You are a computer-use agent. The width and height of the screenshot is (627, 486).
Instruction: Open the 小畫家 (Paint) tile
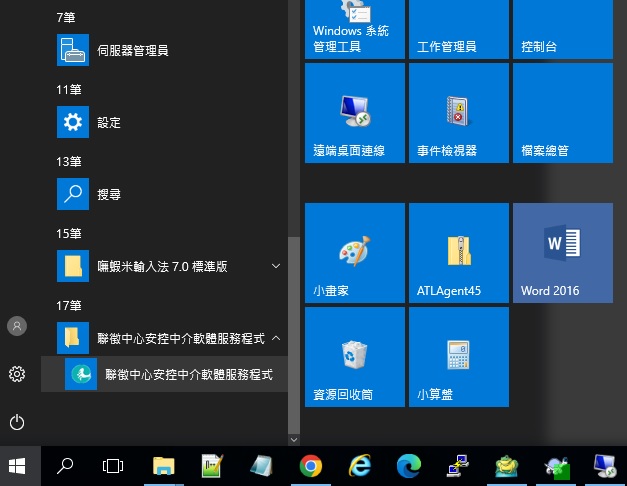tap(354, 254)
